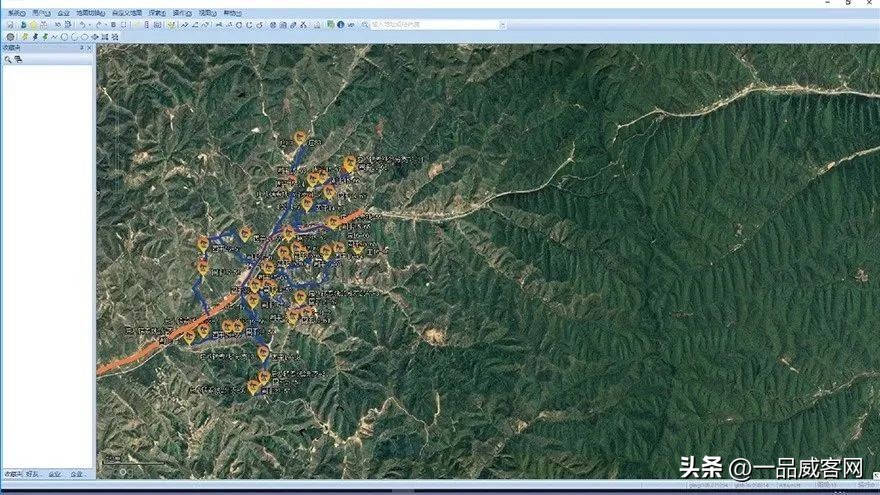Switch to the 收藏夹 tab under the side panel

12,474
